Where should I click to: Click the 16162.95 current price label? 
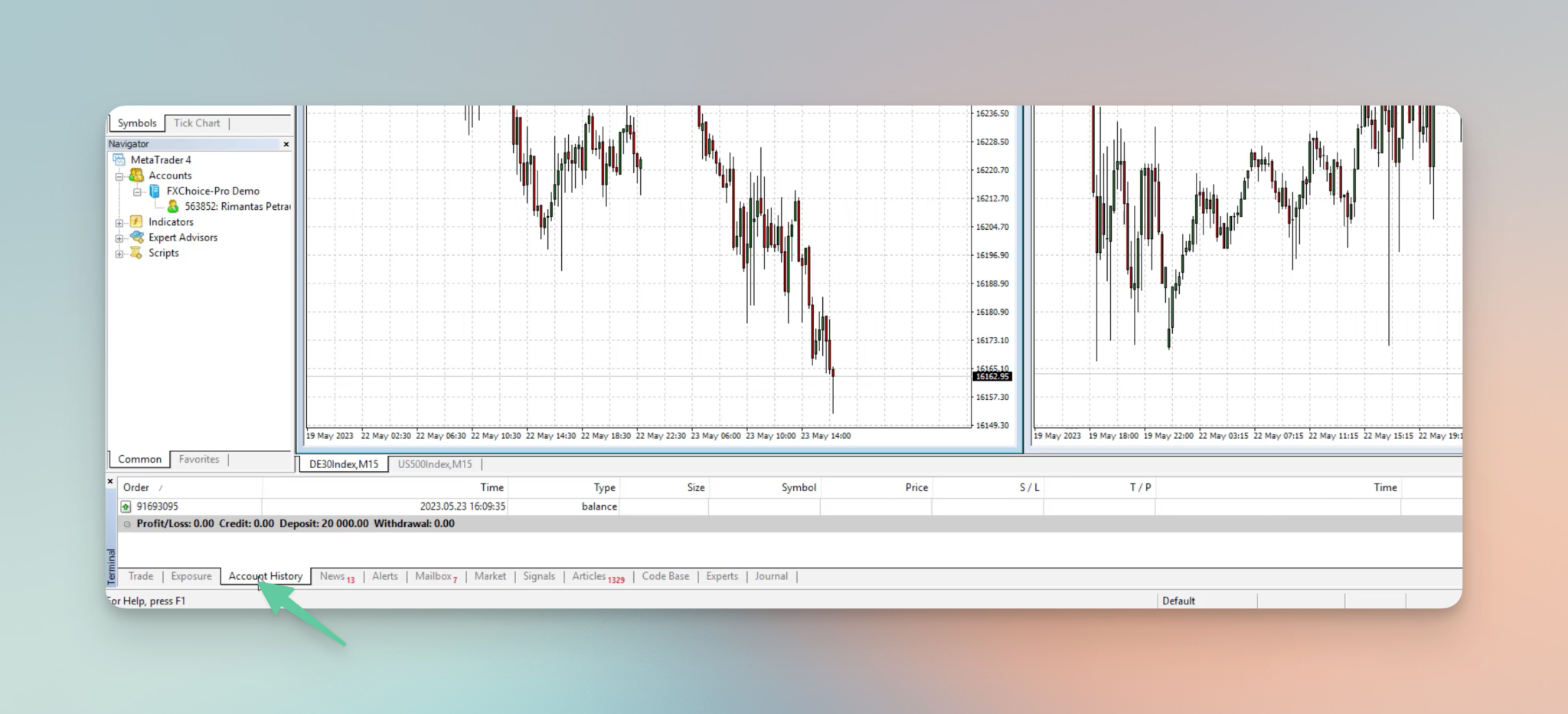click(992, 376)
